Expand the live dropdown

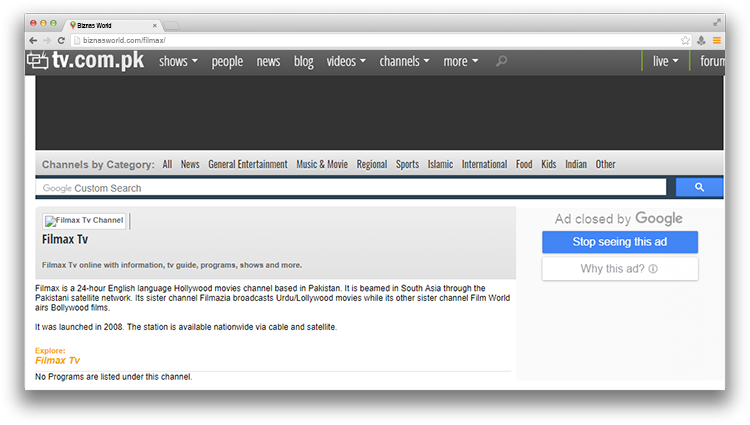pyautogui.click(x=665, y=62)
